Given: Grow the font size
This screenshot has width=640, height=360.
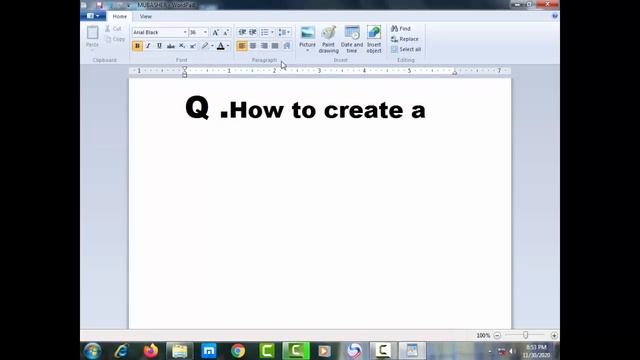Looking at the screenshot, I should pyautogui.click(x=216, y=32).
